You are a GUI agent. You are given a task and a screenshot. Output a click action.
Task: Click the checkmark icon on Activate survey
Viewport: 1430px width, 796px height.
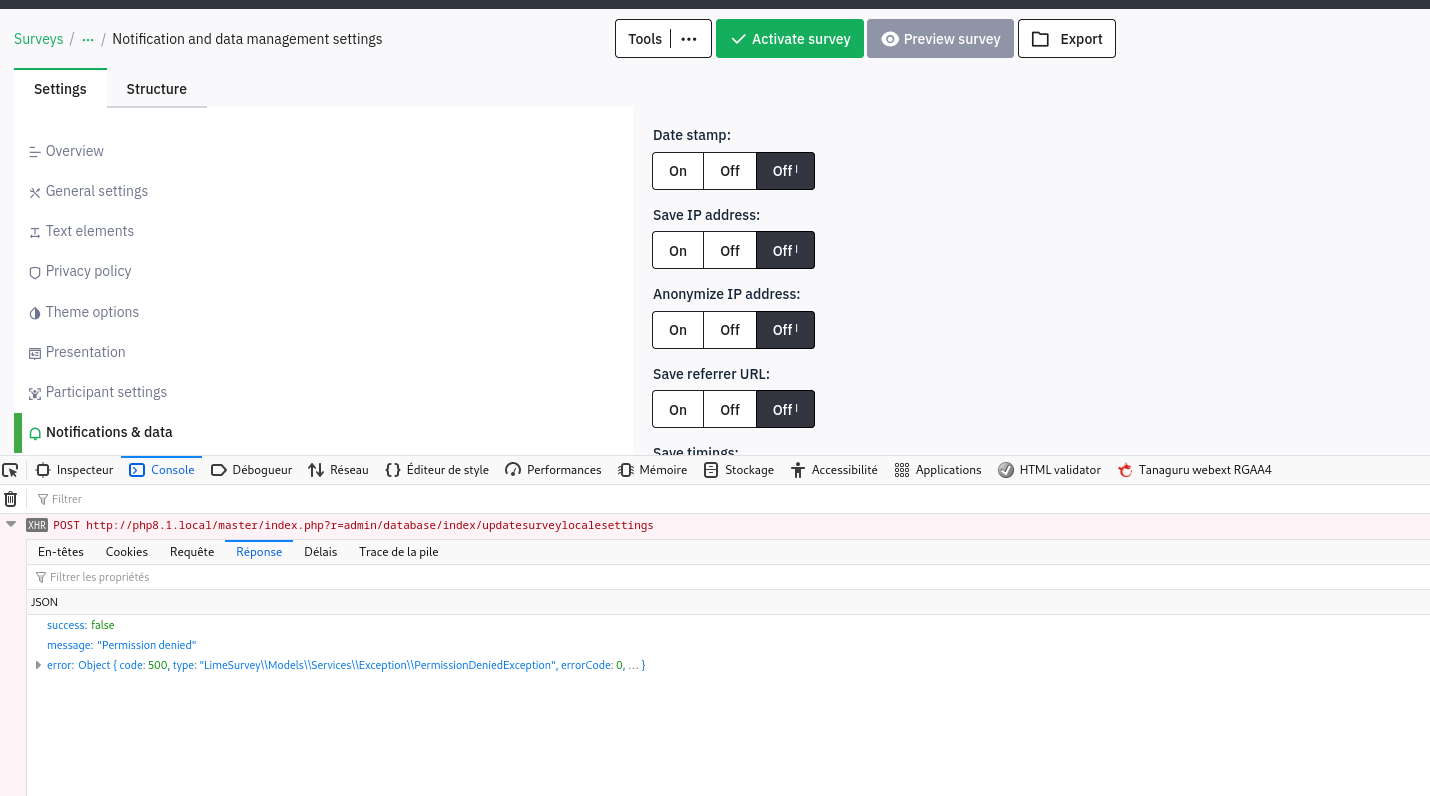(739, 39)
